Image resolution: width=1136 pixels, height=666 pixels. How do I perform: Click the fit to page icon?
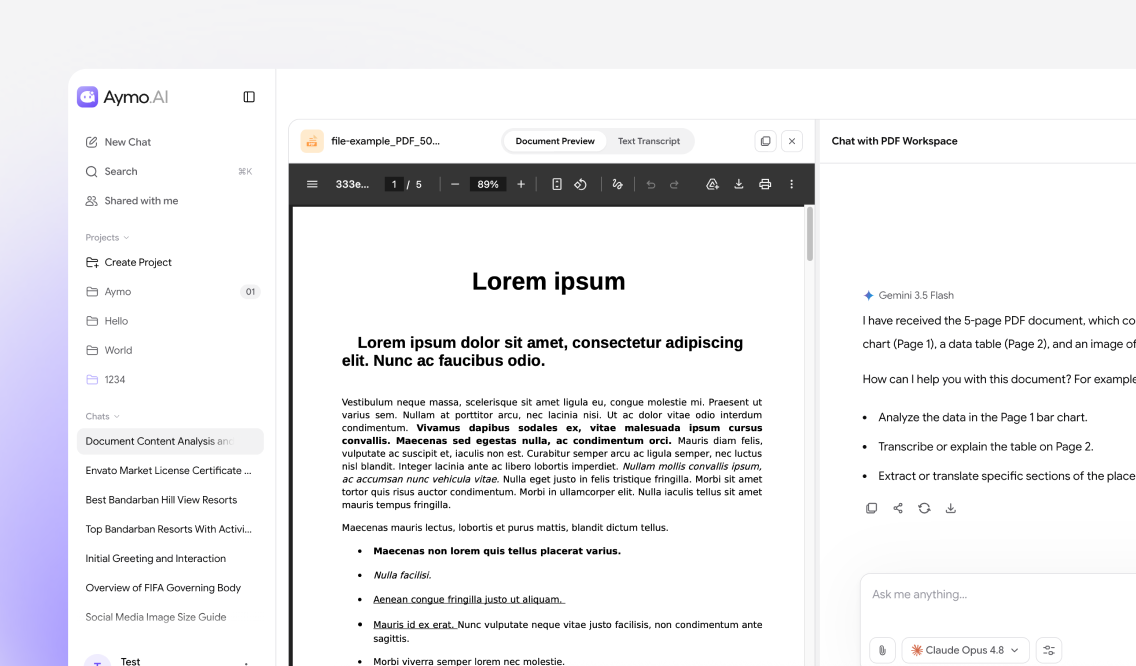pyautogui.click(x=556, y=185)
